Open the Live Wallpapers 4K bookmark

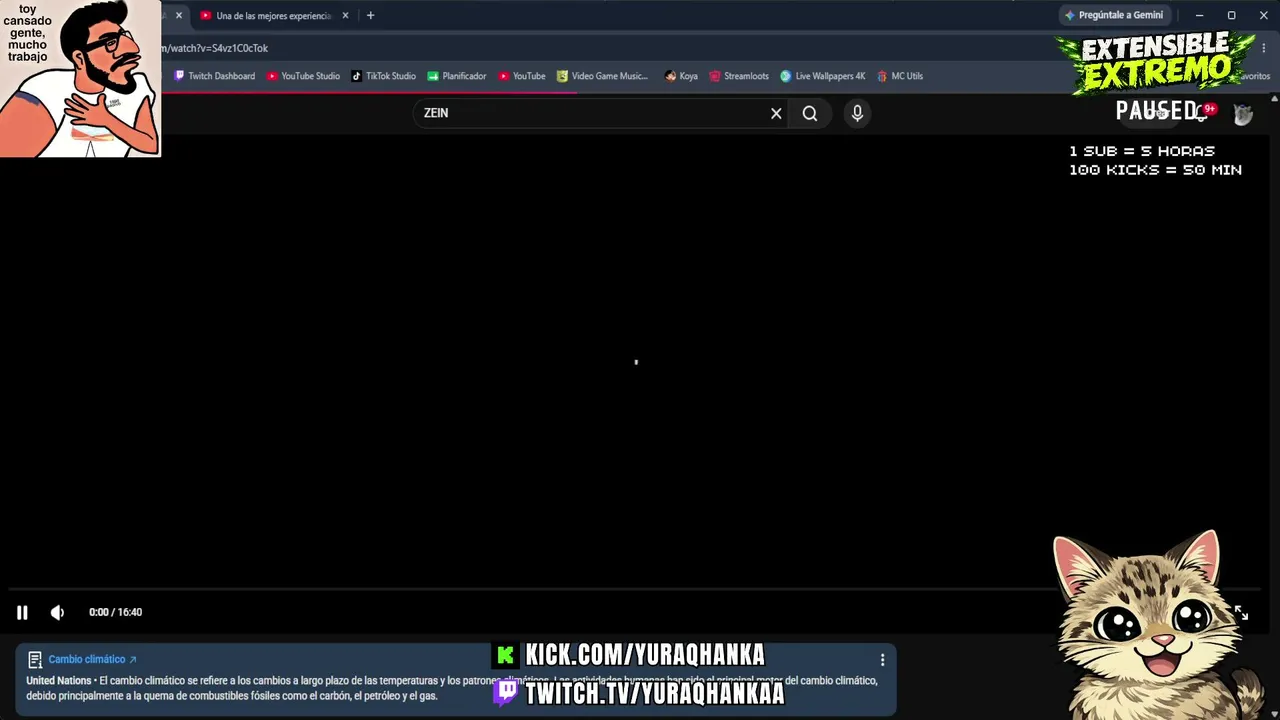[x=823, y=76]
